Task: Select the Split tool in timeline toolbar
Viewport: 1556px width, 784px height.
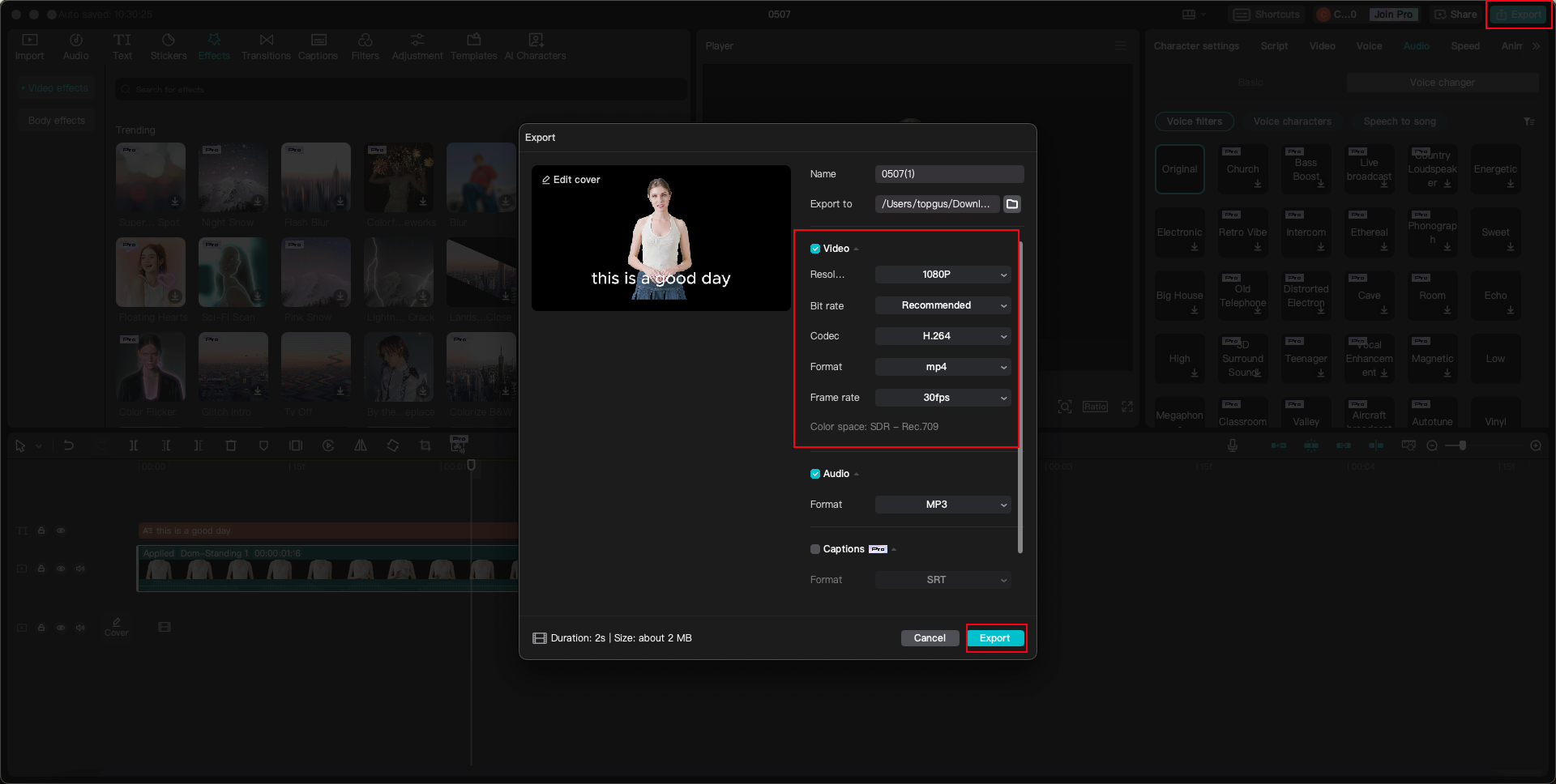Action: click(x=134, y=445)
